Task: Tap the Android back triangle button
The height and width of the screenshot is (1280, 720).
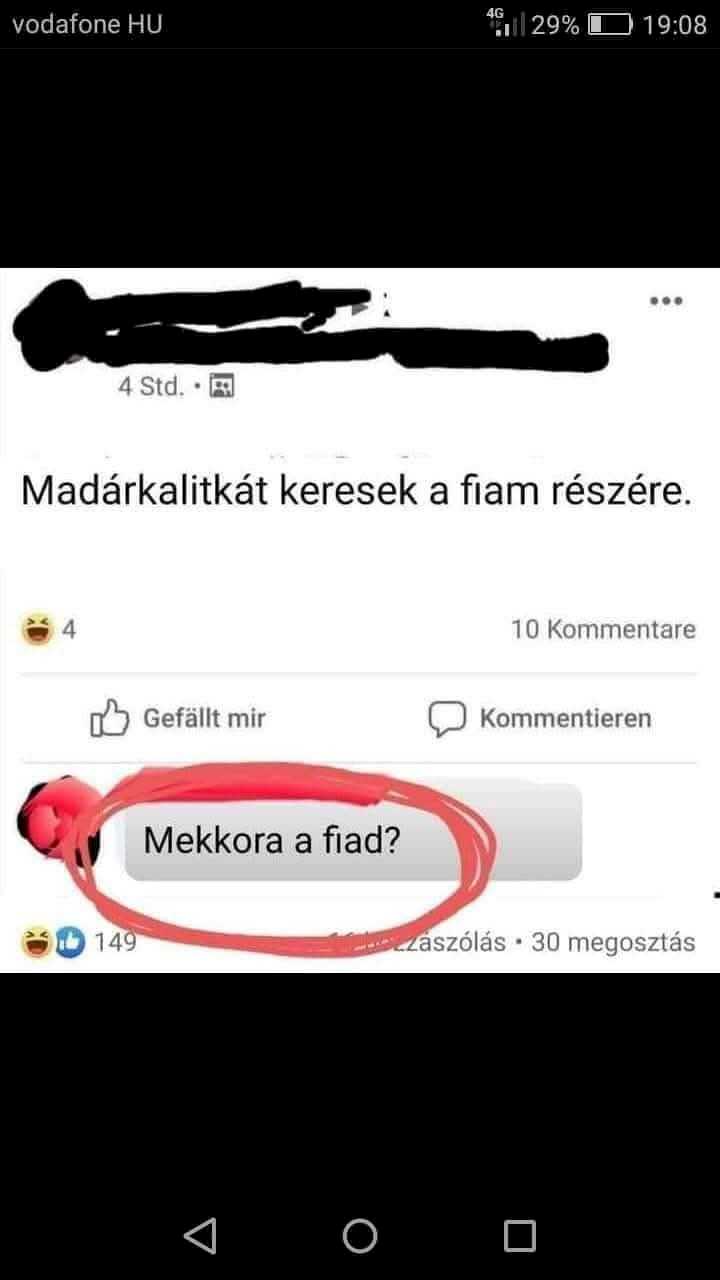Action: pyautogui.click(x=201, y=1236)
